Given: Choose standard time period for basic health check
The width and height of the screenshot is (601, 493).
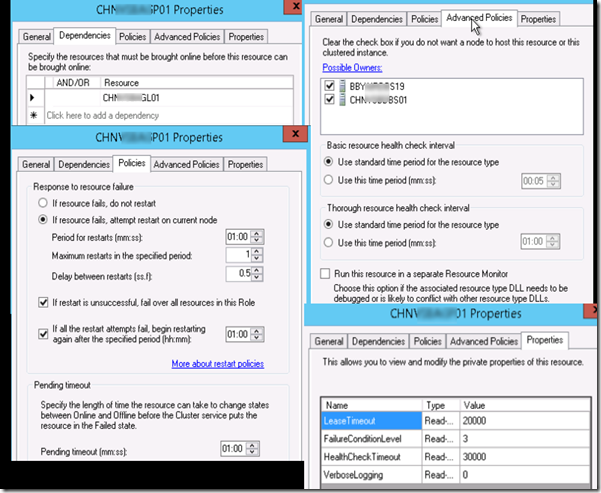Looking at the screenshot, I should coord(328,162).
